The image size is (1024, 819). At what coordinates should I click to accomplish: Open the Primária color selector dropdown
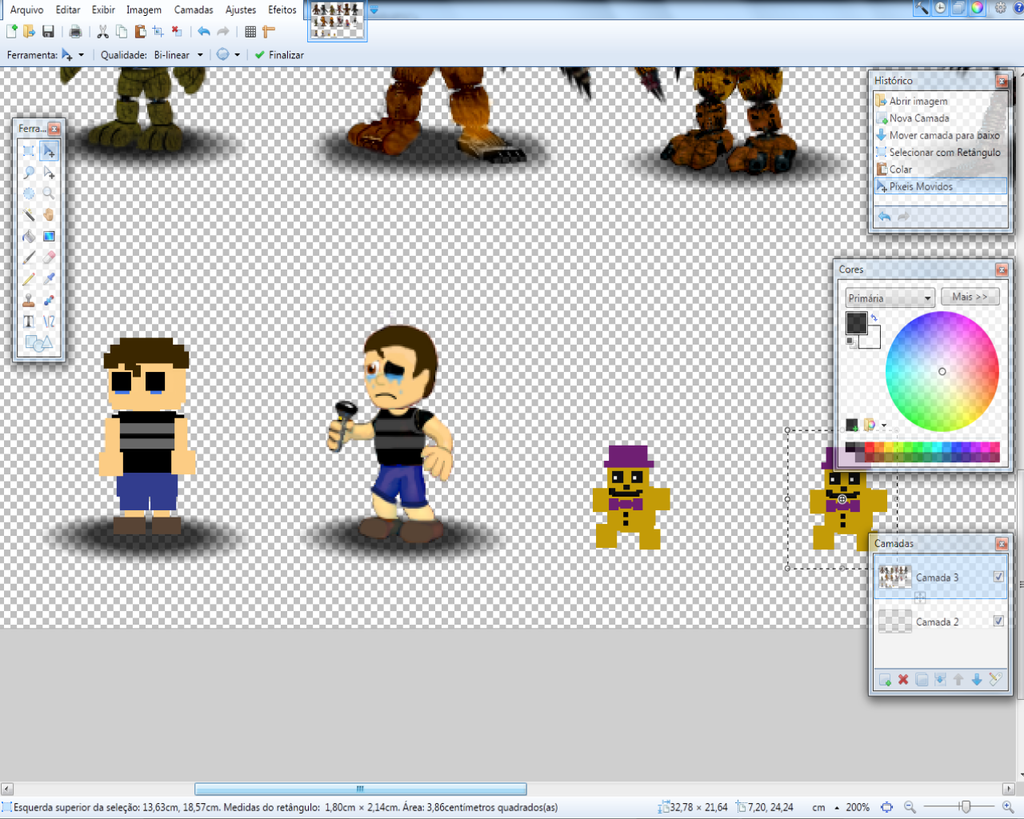tap(889, 298)
